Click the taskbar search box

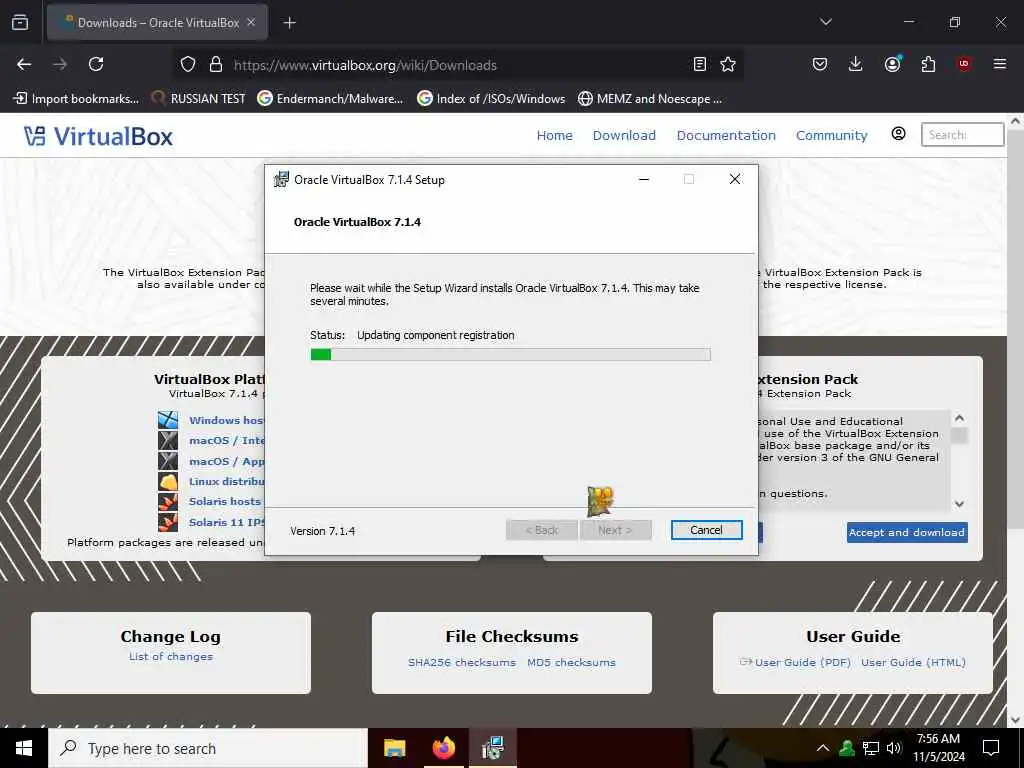[x=208, y=748]
